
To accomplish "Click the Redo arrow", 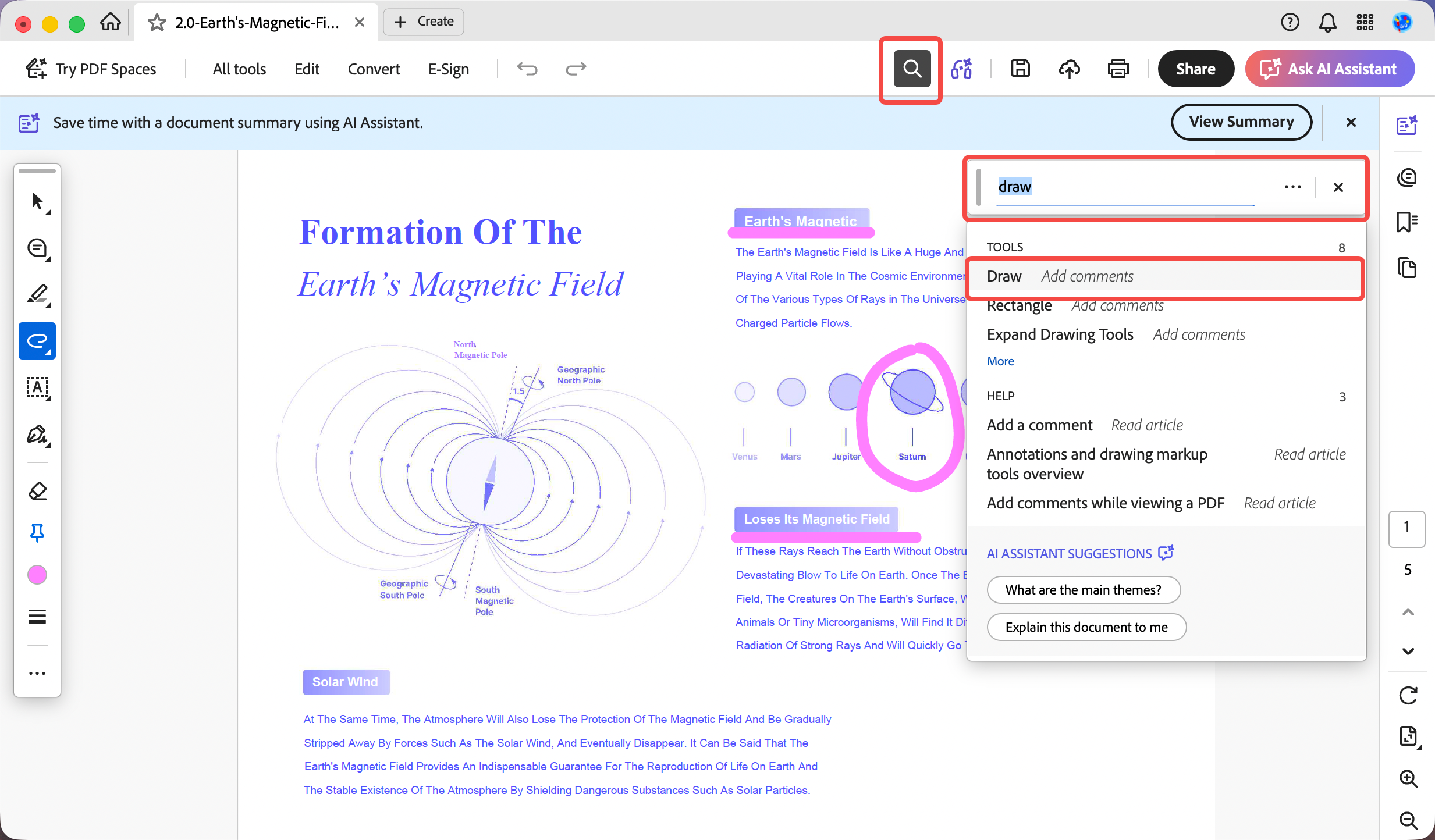I will [x=576, y=69].
